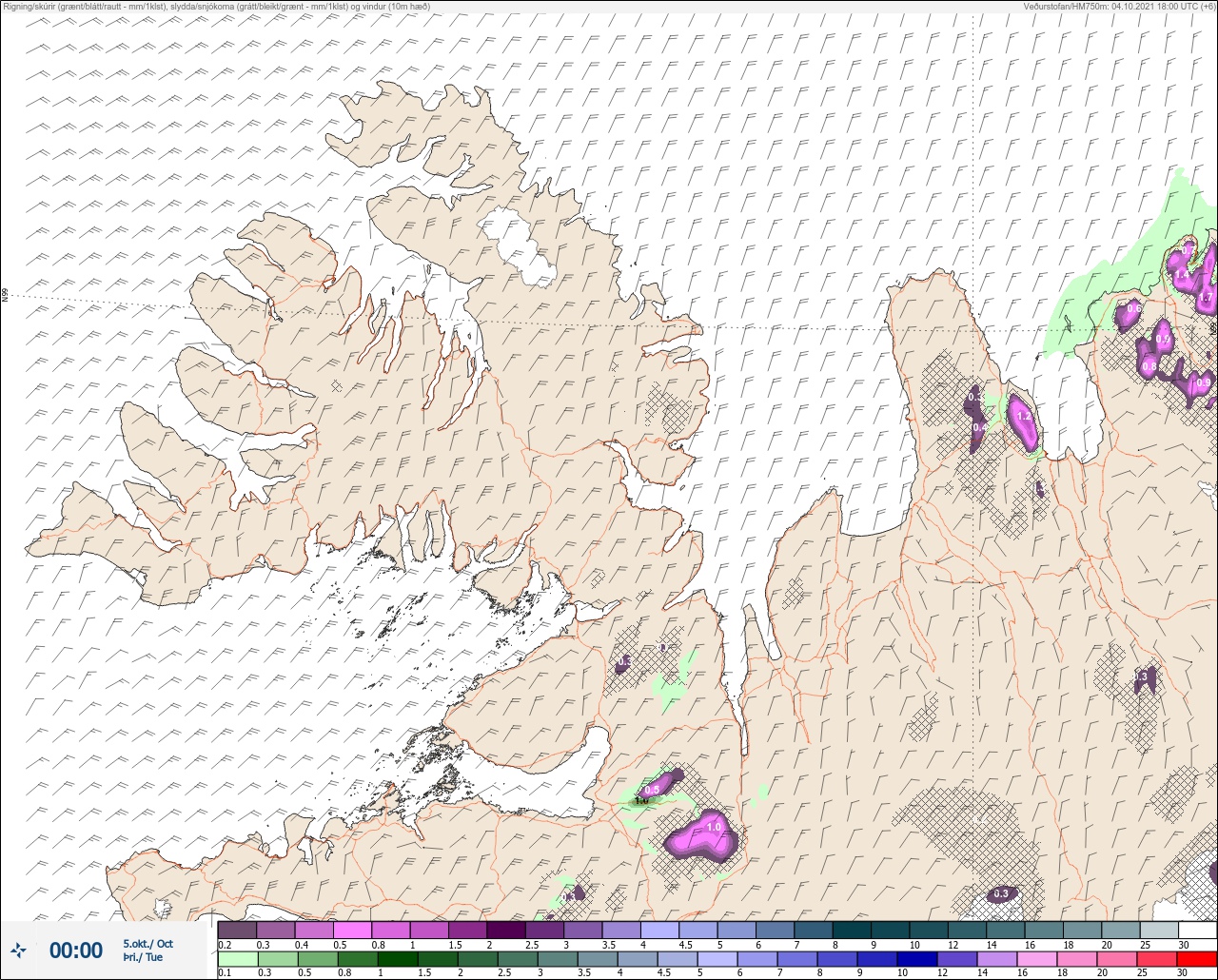Viewport: 1218px width, 980px height.
Task: Click the 0.2 value label in the legend
Action: (x=225, y=944)
